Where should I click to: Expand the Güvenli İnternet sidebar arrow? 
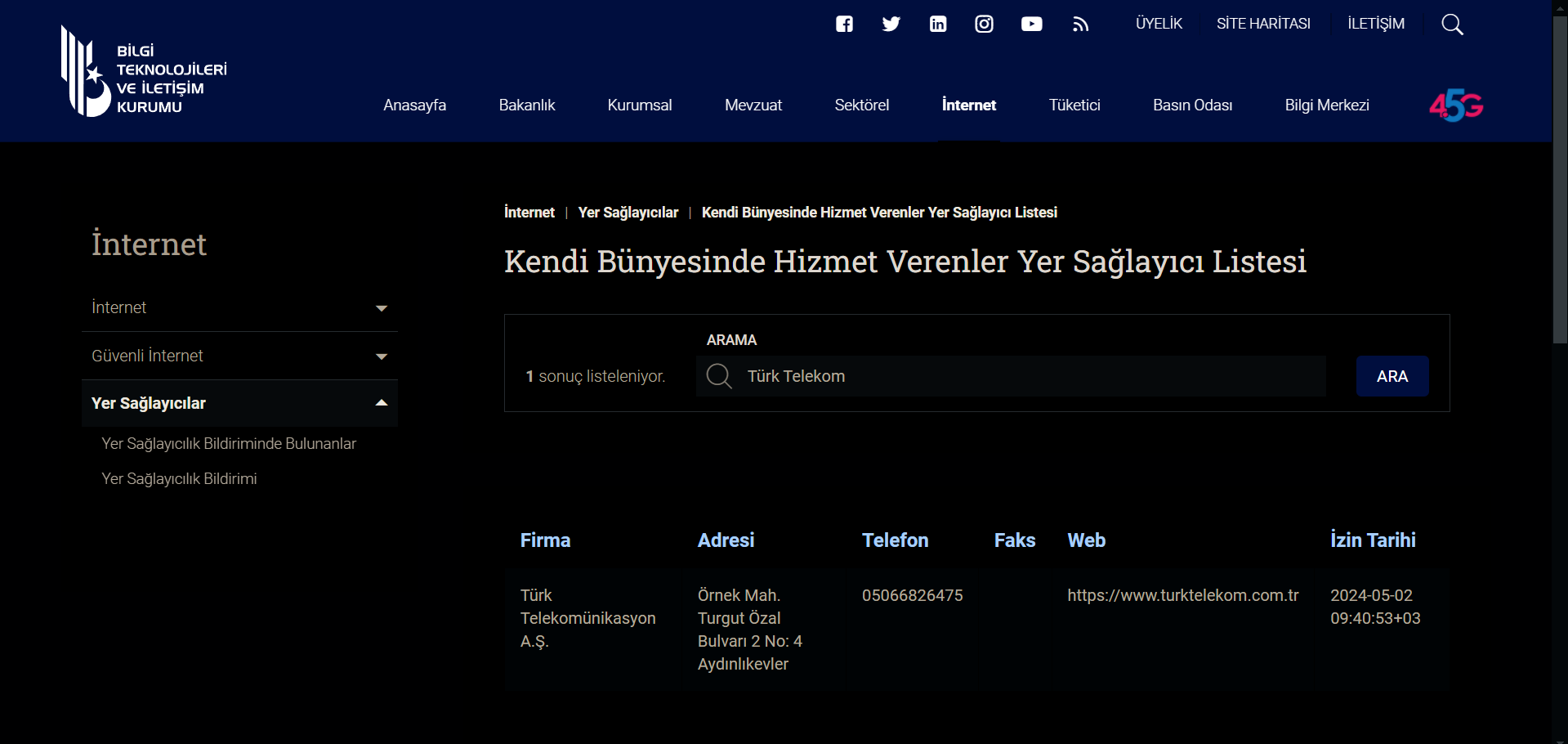[x=381, y=356]
